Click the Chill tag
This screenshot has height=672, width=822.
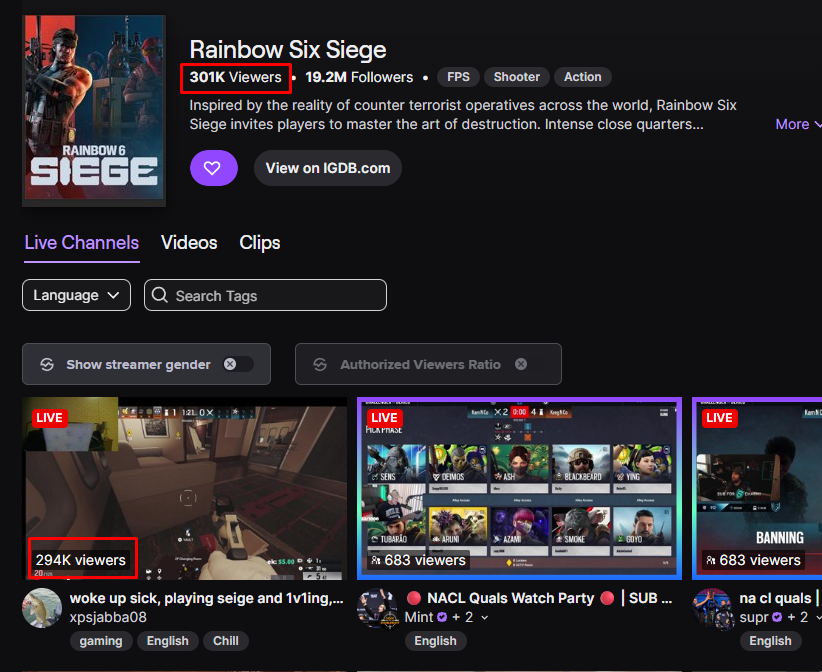(225, 641)
